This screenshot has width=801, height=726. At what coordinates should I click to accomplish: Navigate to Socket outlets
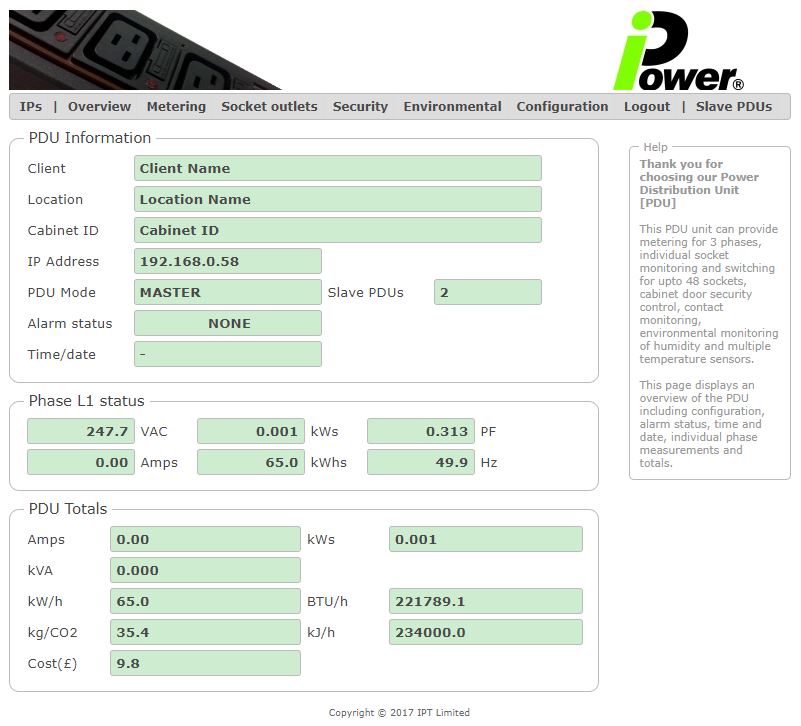269,107
